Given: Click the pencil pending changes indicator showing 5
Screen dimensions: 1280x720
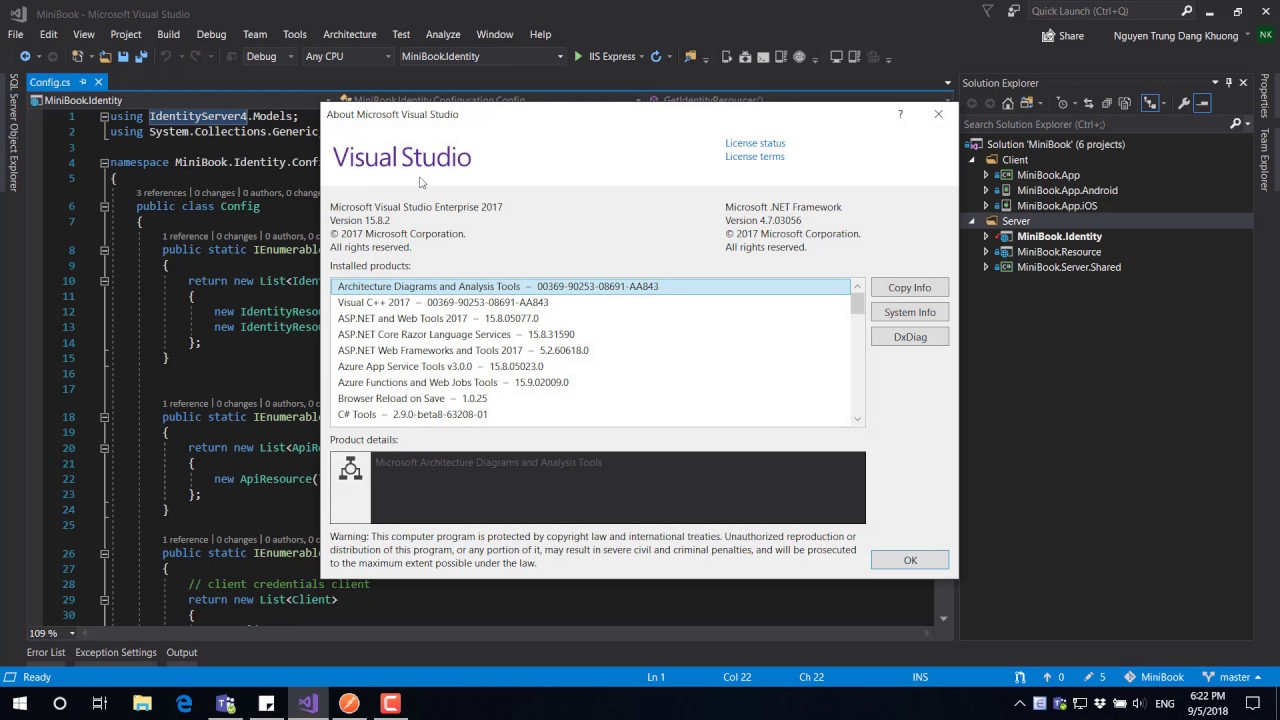Looking at the screenshot, I should 1095,677.
